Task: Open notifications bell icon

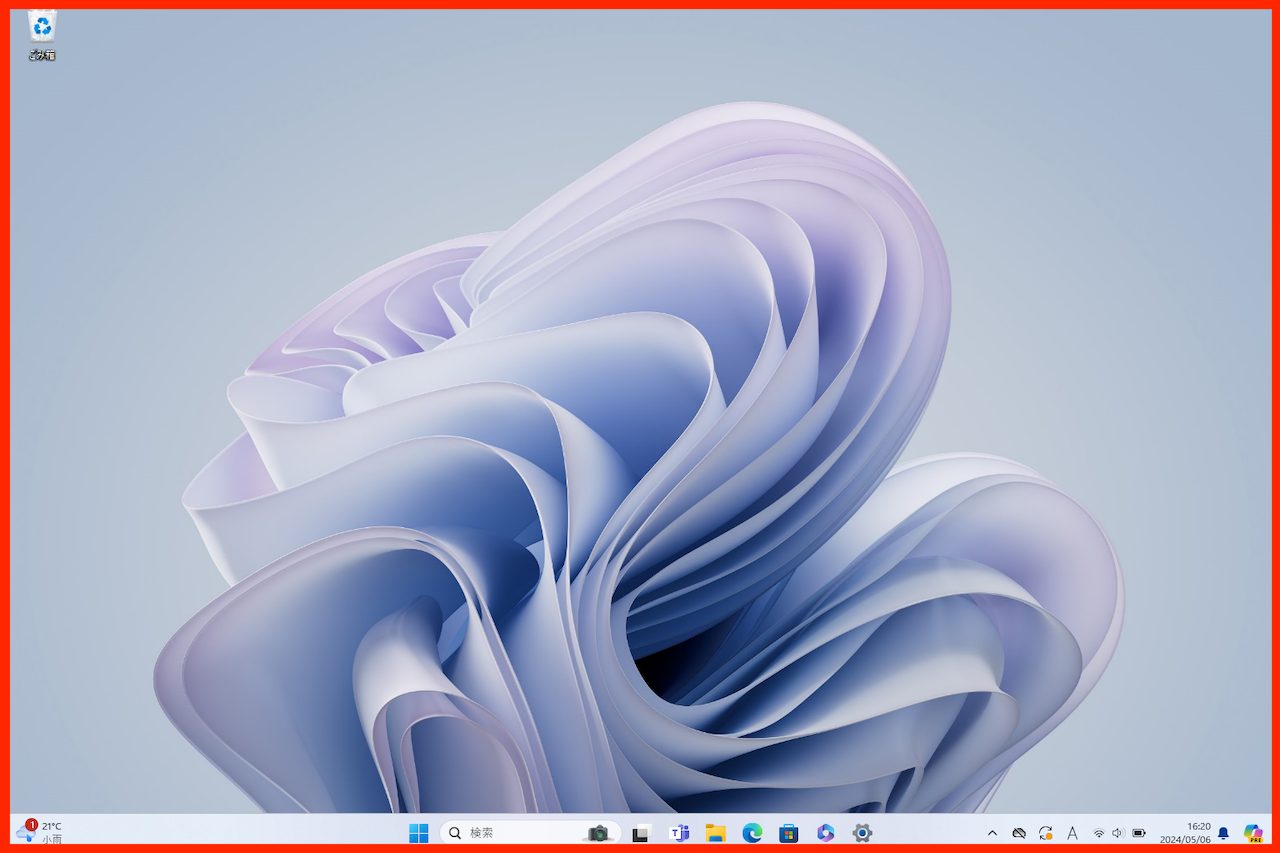Action: pos(1223,832)
